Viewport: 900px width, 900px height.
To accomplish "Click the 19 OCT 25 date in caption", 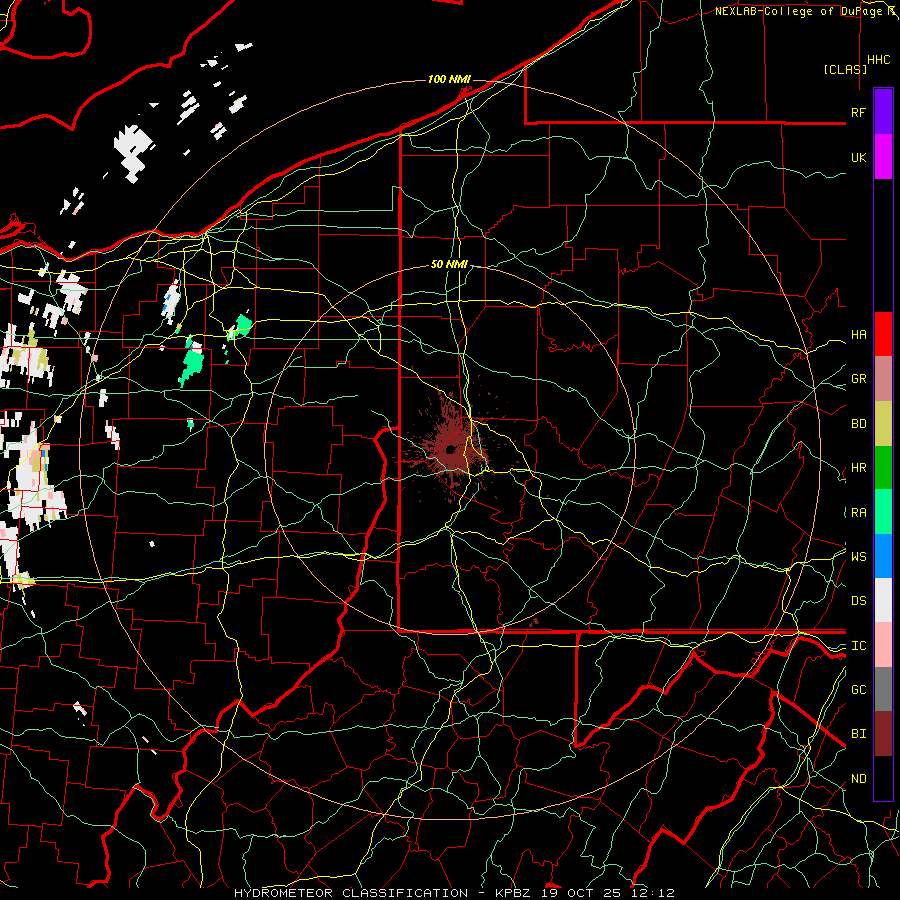I will pyautogui.click(x=582, y=893).
